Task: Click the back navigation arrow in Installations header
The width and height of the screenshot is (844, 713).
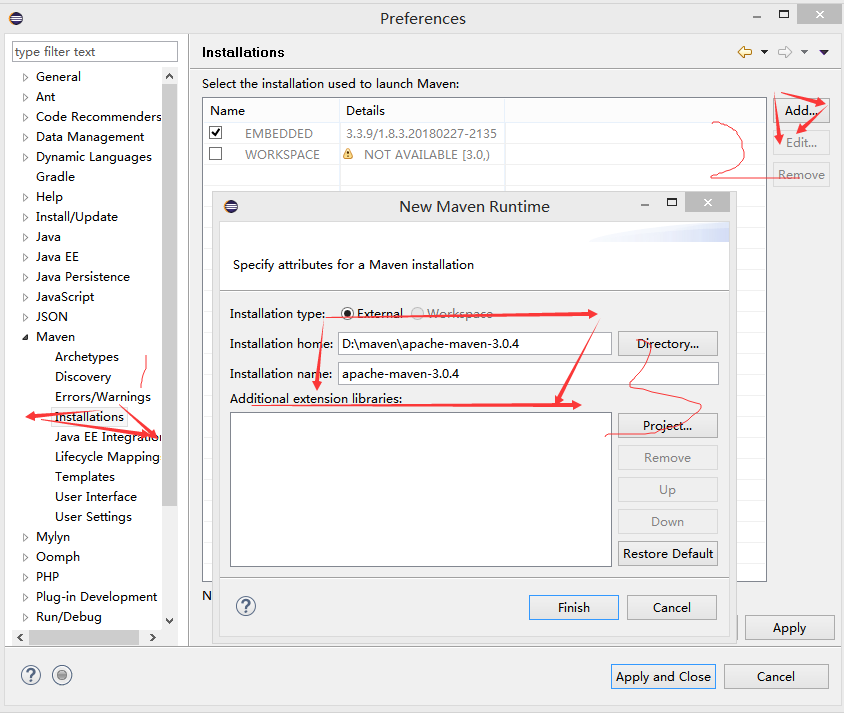Action: click(744, 52)
